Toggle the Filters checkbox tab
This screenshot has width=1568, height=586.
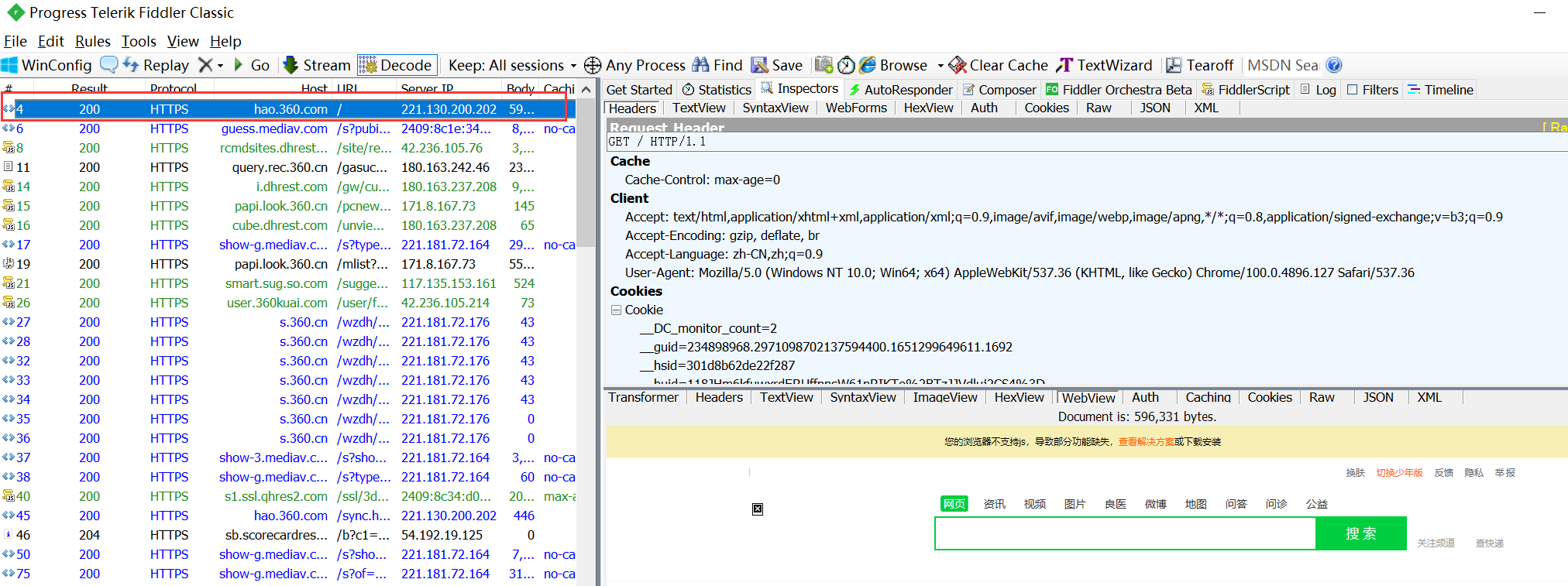click(1373, 90)
